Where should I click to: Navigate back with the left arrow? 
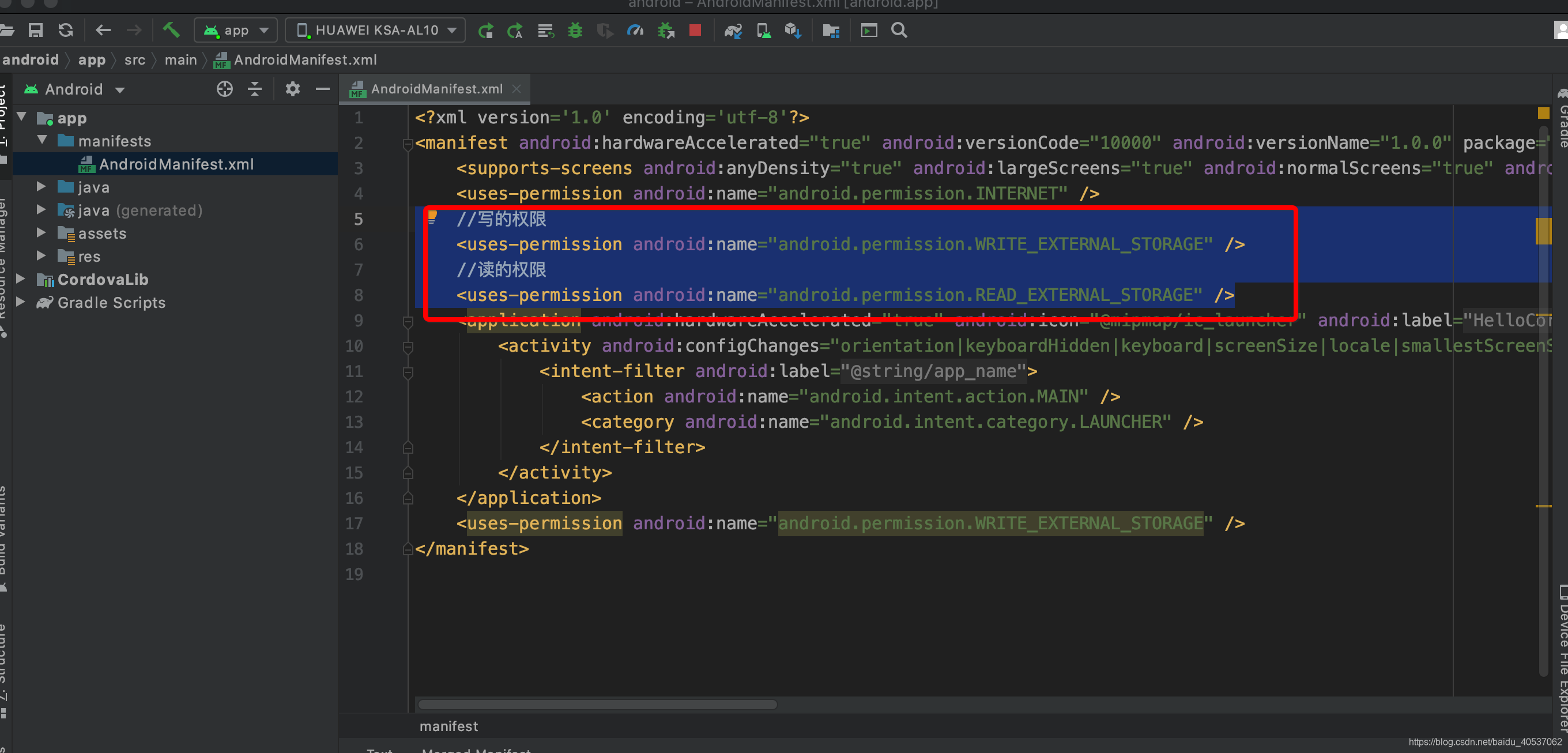pos(104,30)
